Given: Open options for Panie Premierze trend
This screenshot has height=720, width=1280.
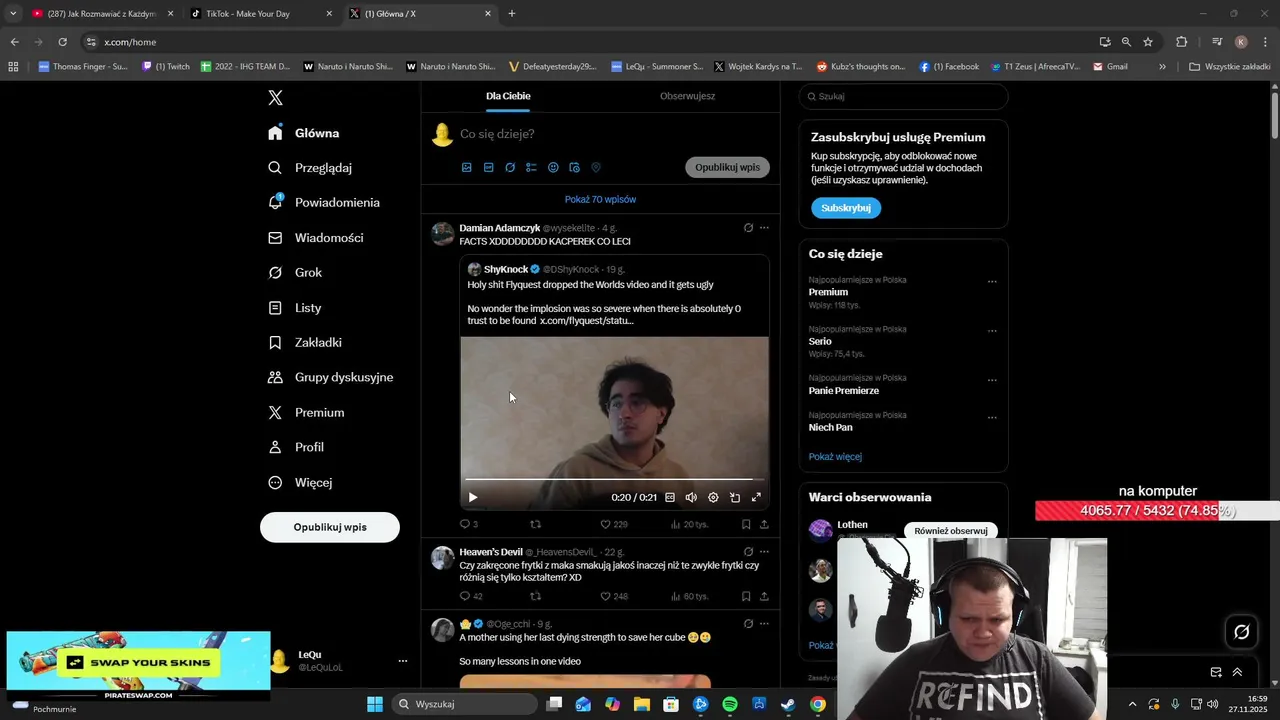Looking at the screenshot, I should 992,380.
